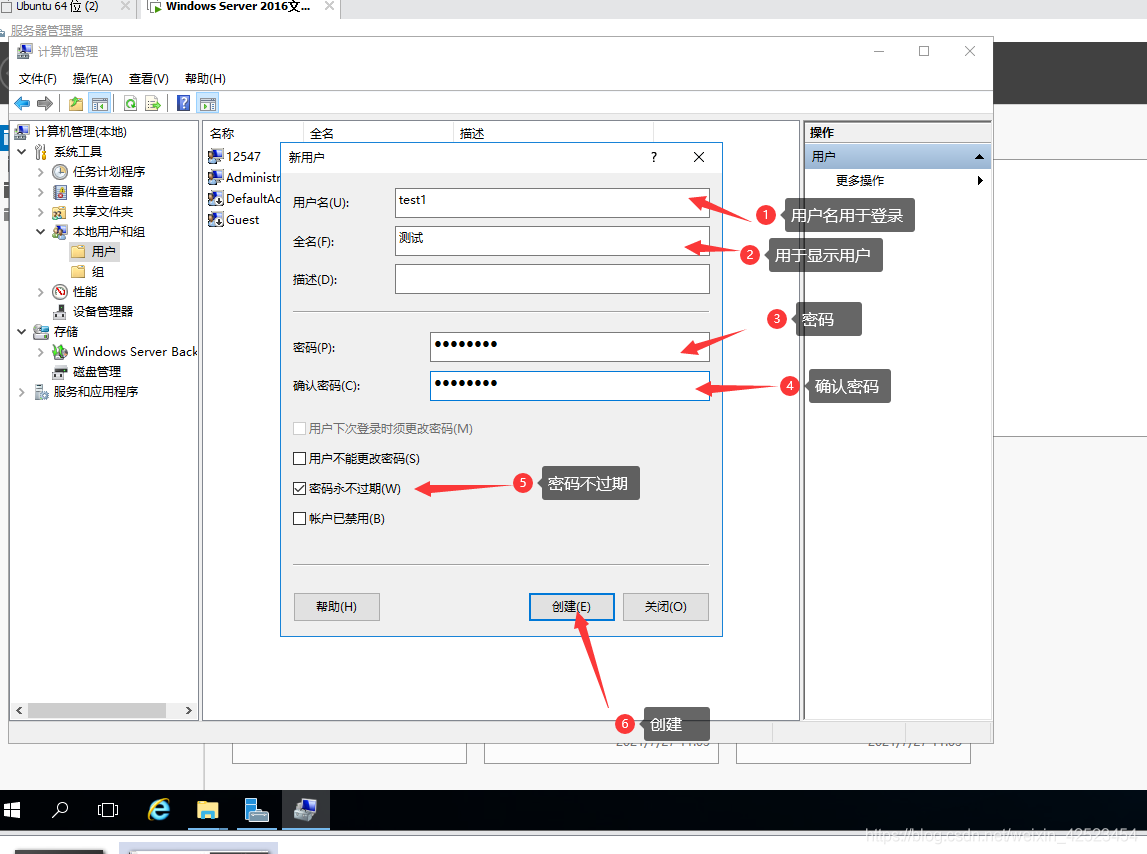Viewport: 1147px width, 854px height.
Task: Enable 用户不能更改密码 checkbox
Action: click(299, 459)
